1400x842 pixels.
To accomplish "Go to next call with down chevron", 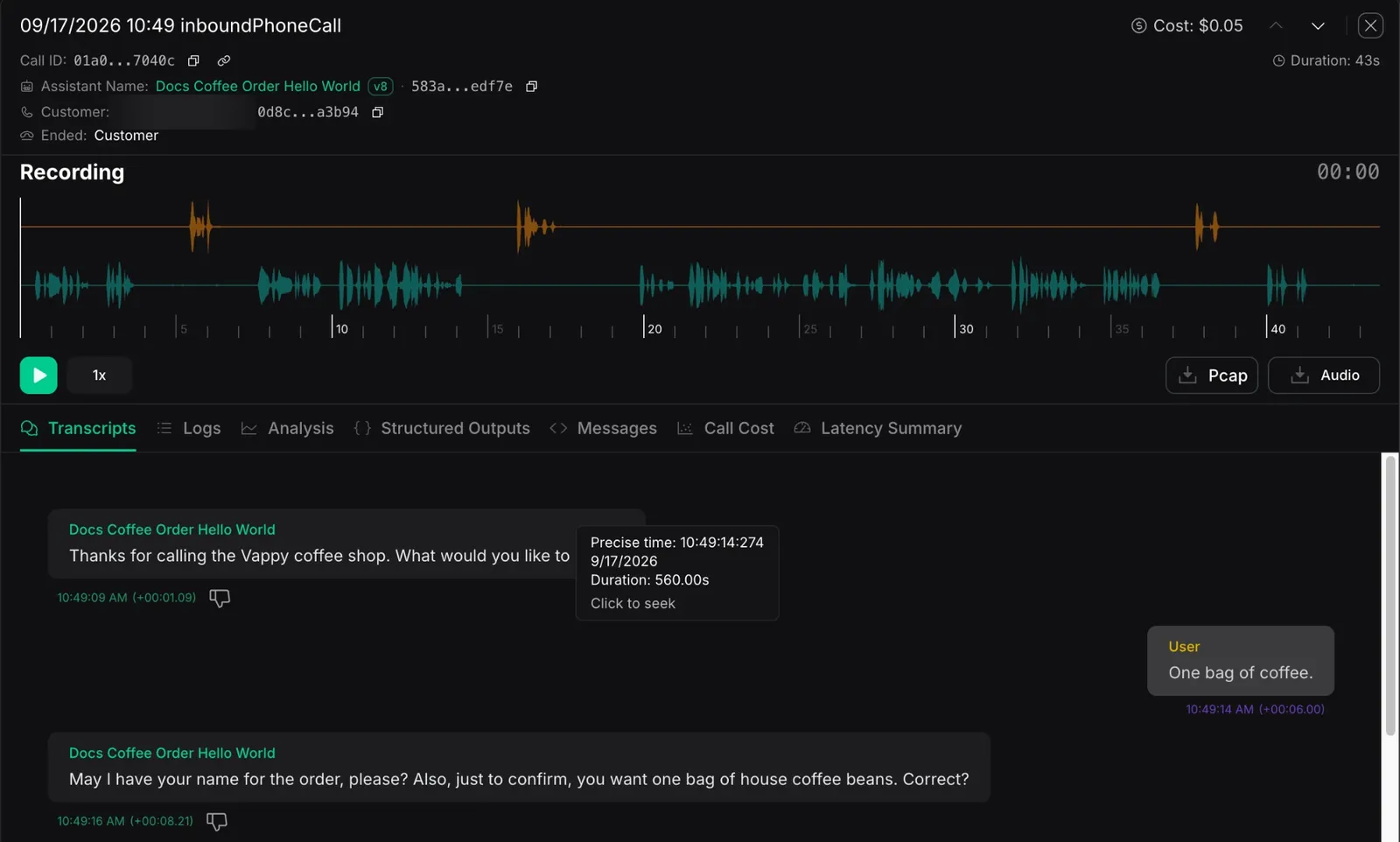I will [1318, 25].
